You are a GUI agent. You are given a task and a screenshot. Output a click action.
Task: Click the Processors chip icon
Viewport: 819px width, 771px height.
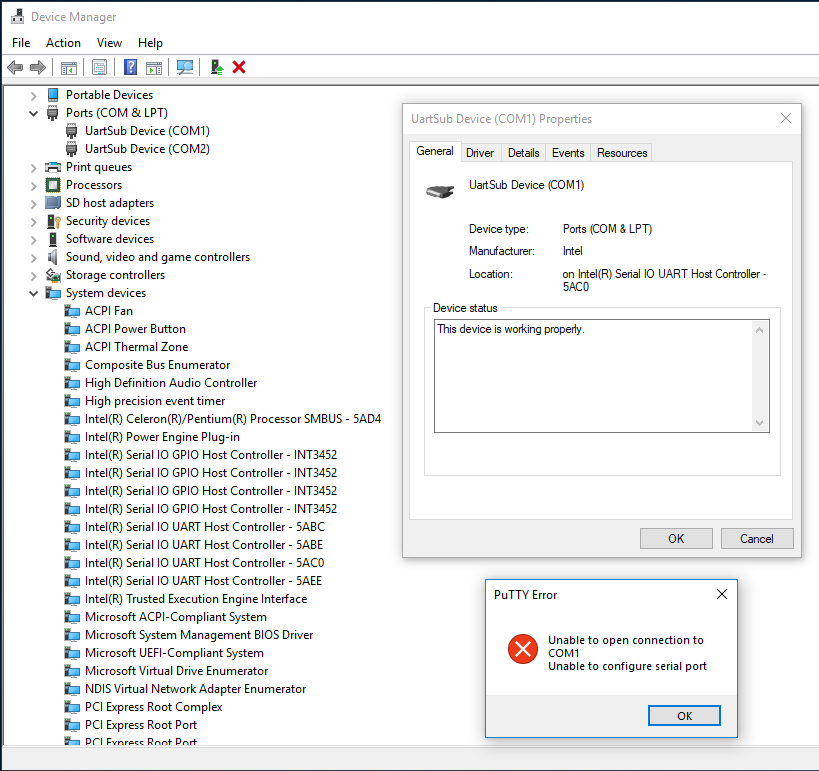pyautogui.click(x=53, y=185)
